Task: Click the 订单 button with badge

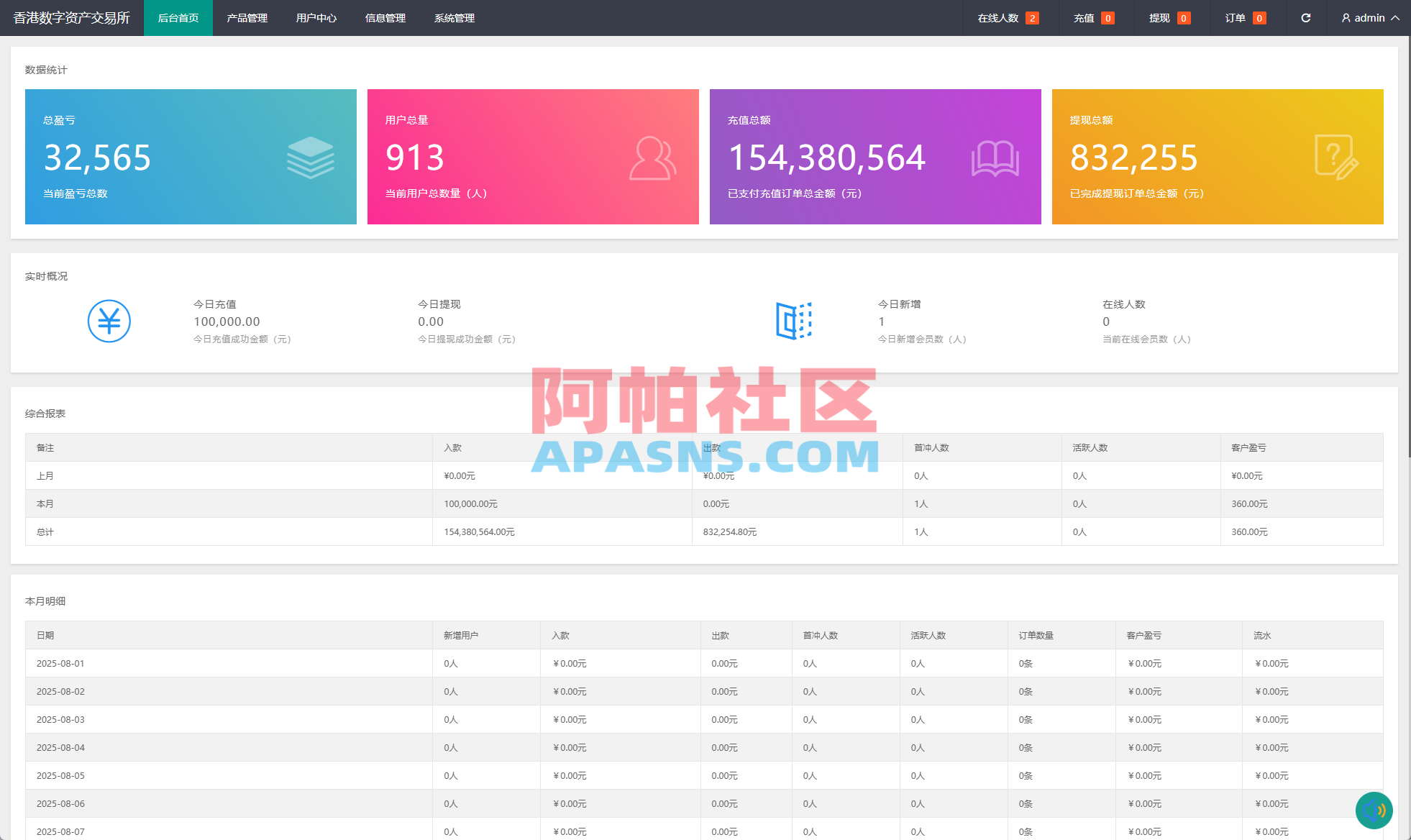Action: tap(1244, 18)
